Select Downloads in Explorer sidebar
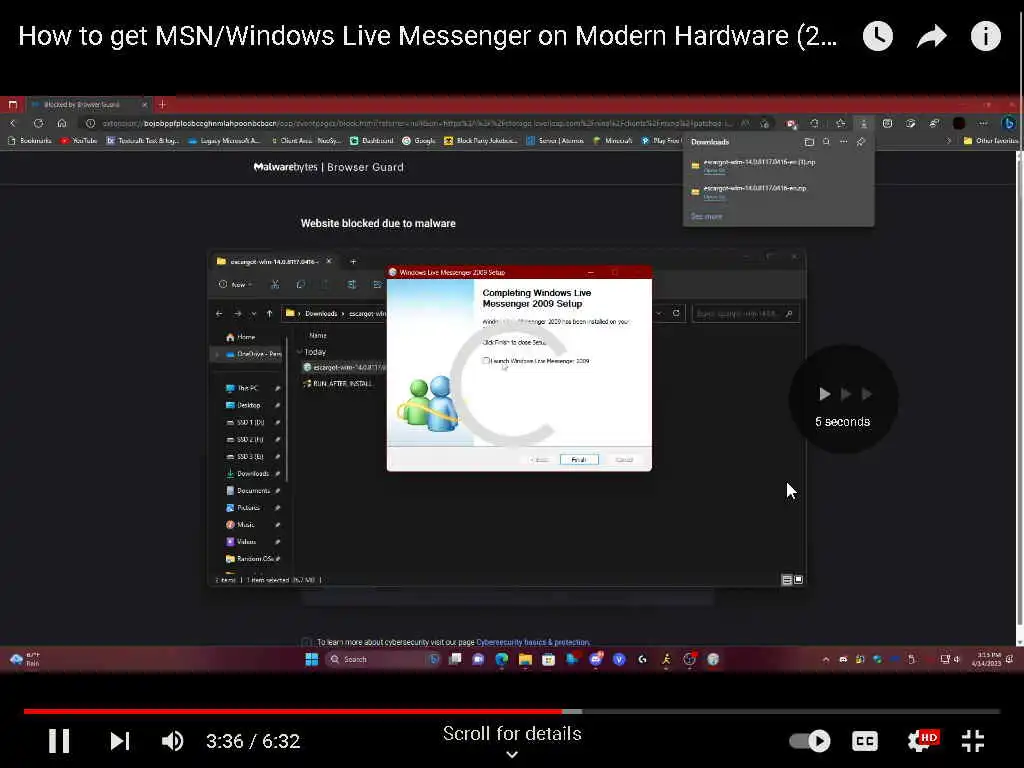The width and height of the screenshot is (1024, 768). [x=248, y=473]
